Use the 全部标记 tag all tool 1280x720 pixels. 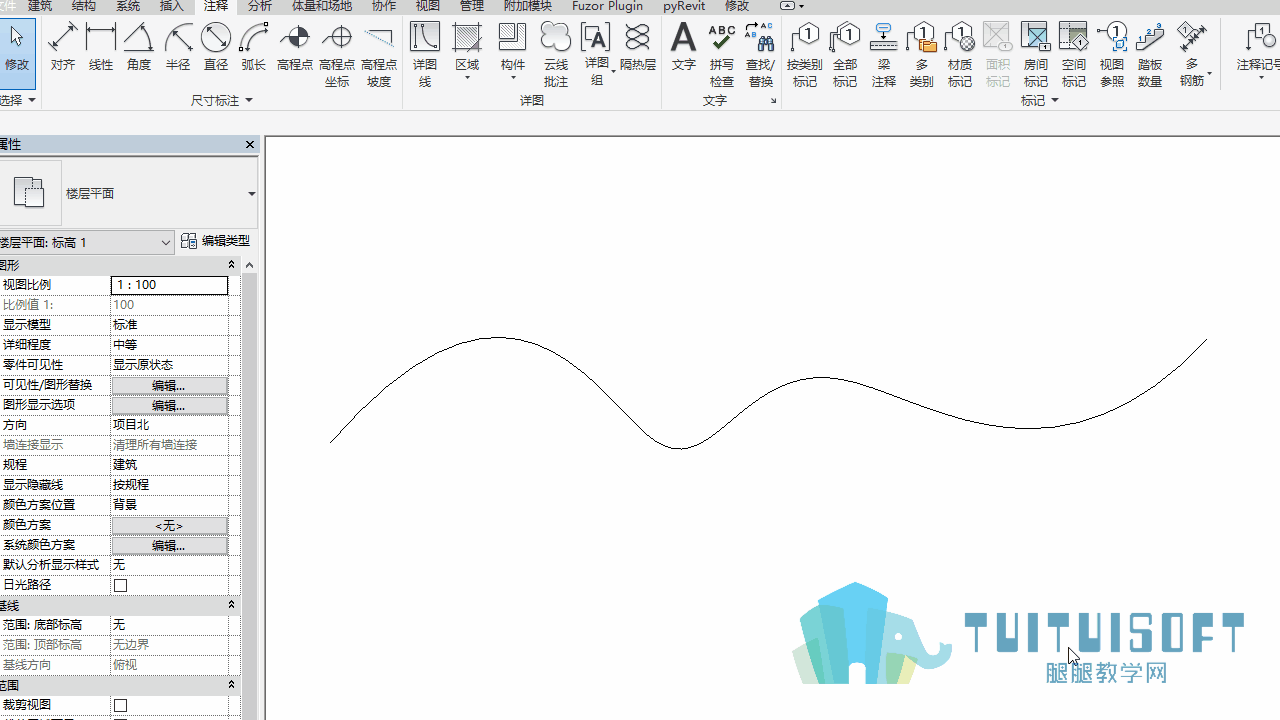pyautogui.click(x=845, y=55)
